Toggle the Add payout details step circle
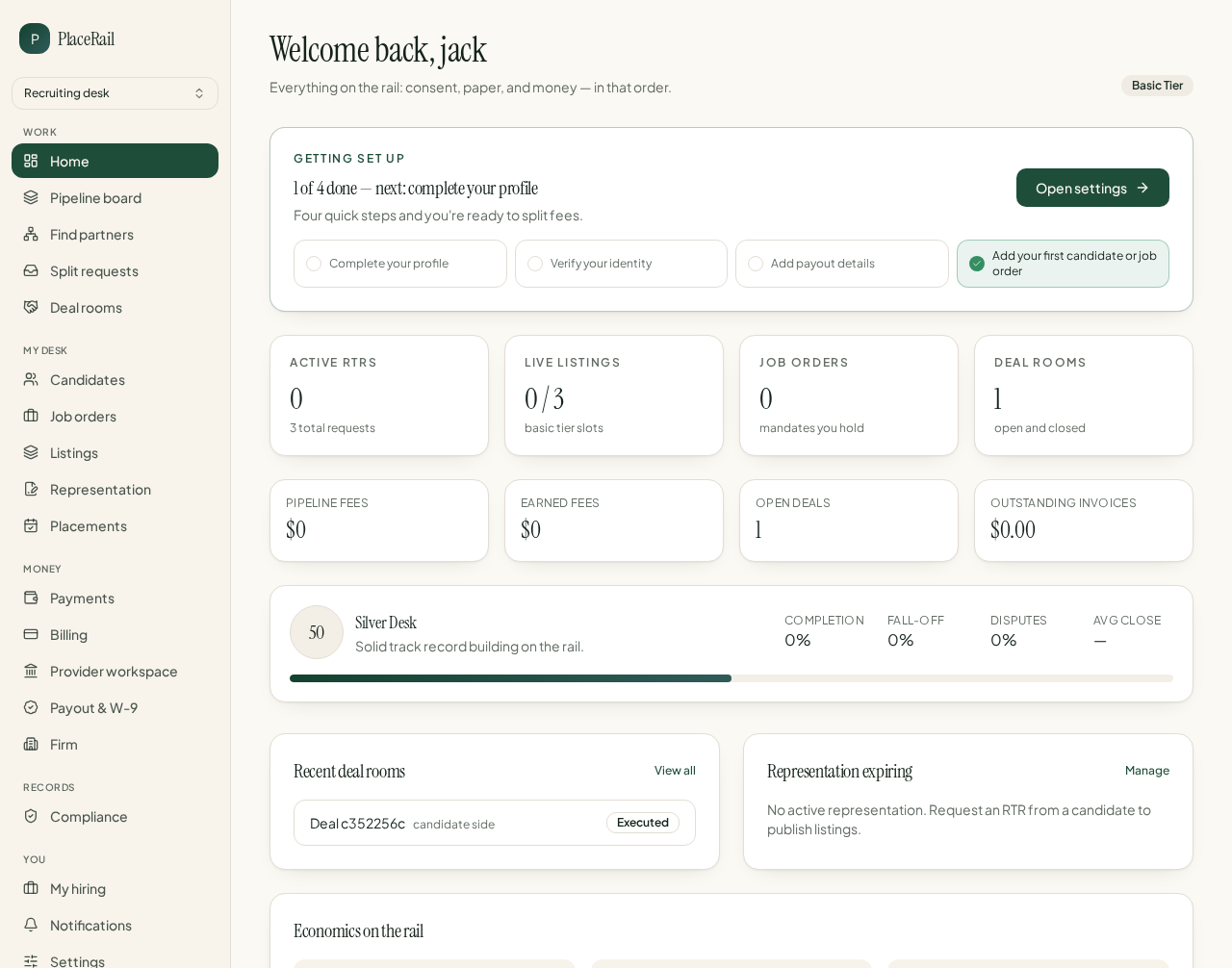 coord(756,264)
